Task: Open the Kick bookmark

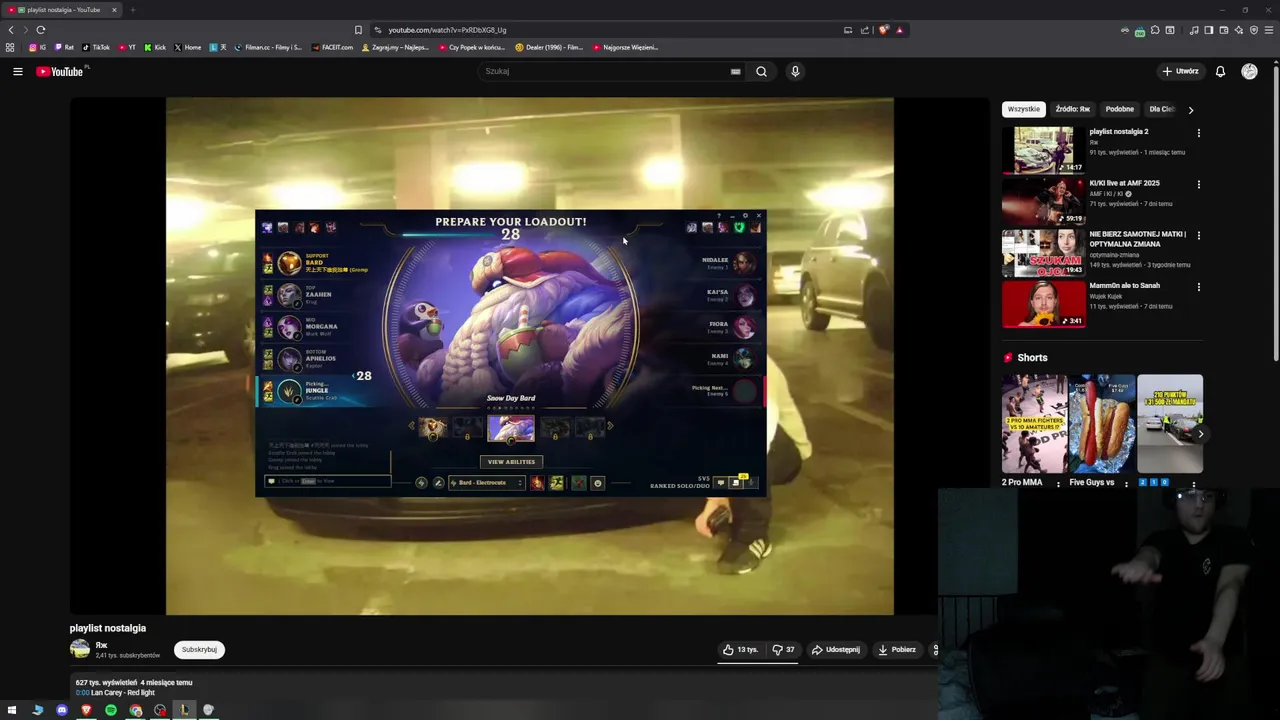Action: click(x=155, y=47)
